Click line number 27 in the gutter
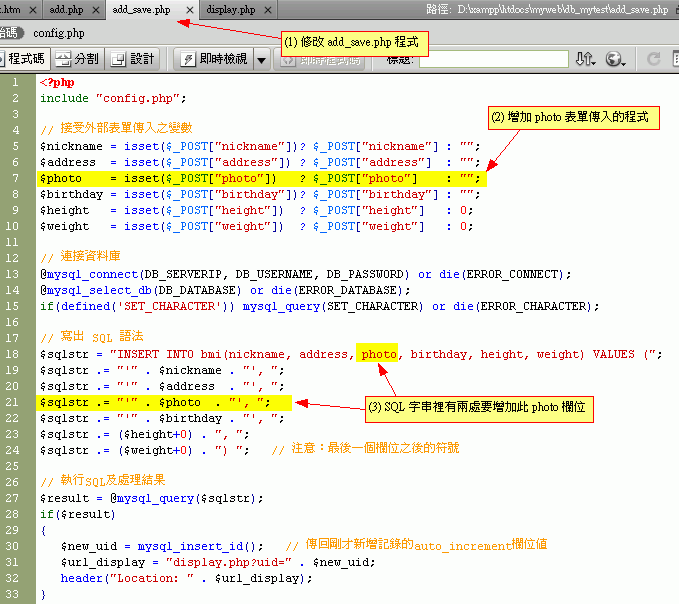679x604 pixels. coord(12,499)
